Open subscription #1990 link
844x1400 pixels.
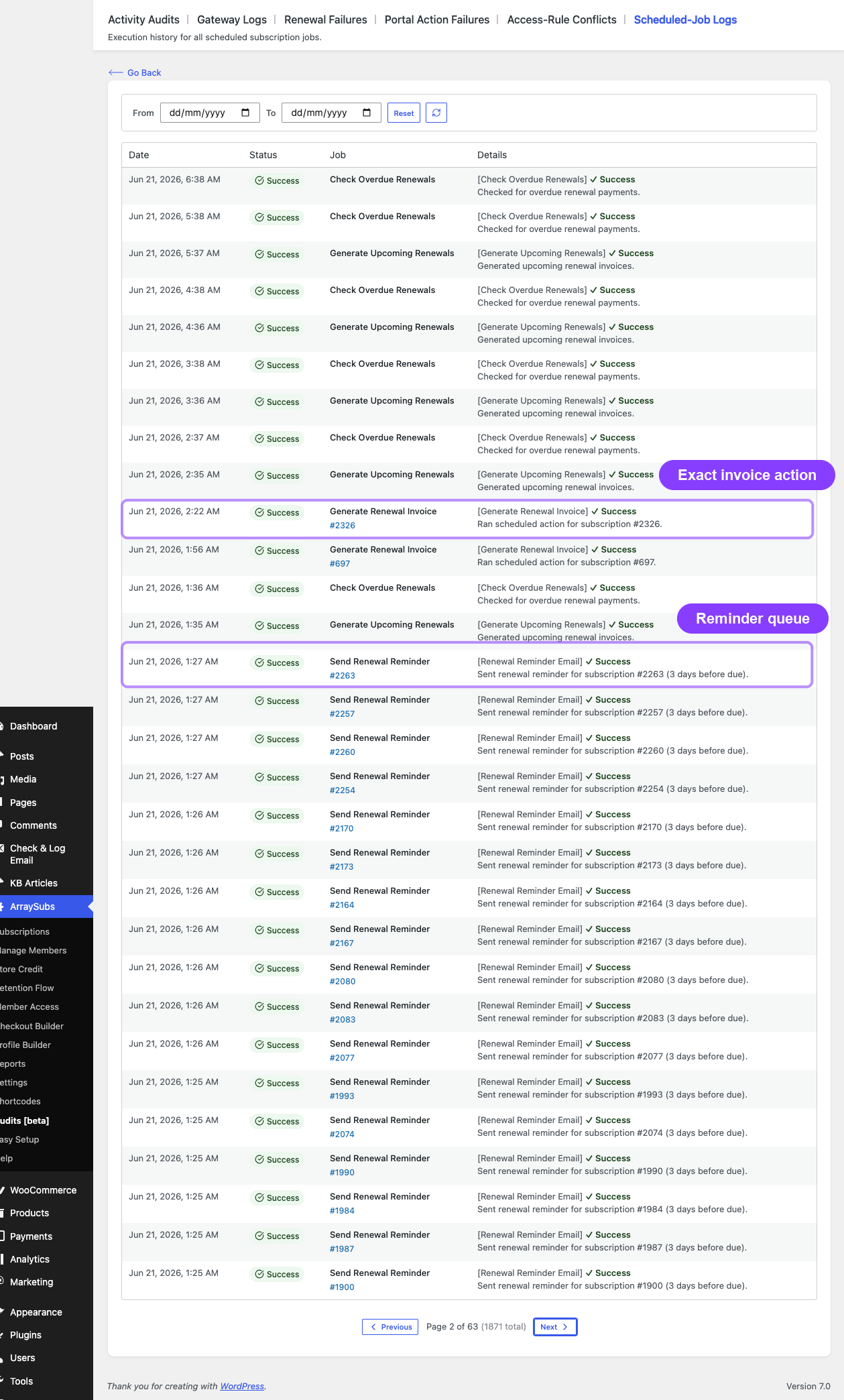click(x=342, y=1173)
